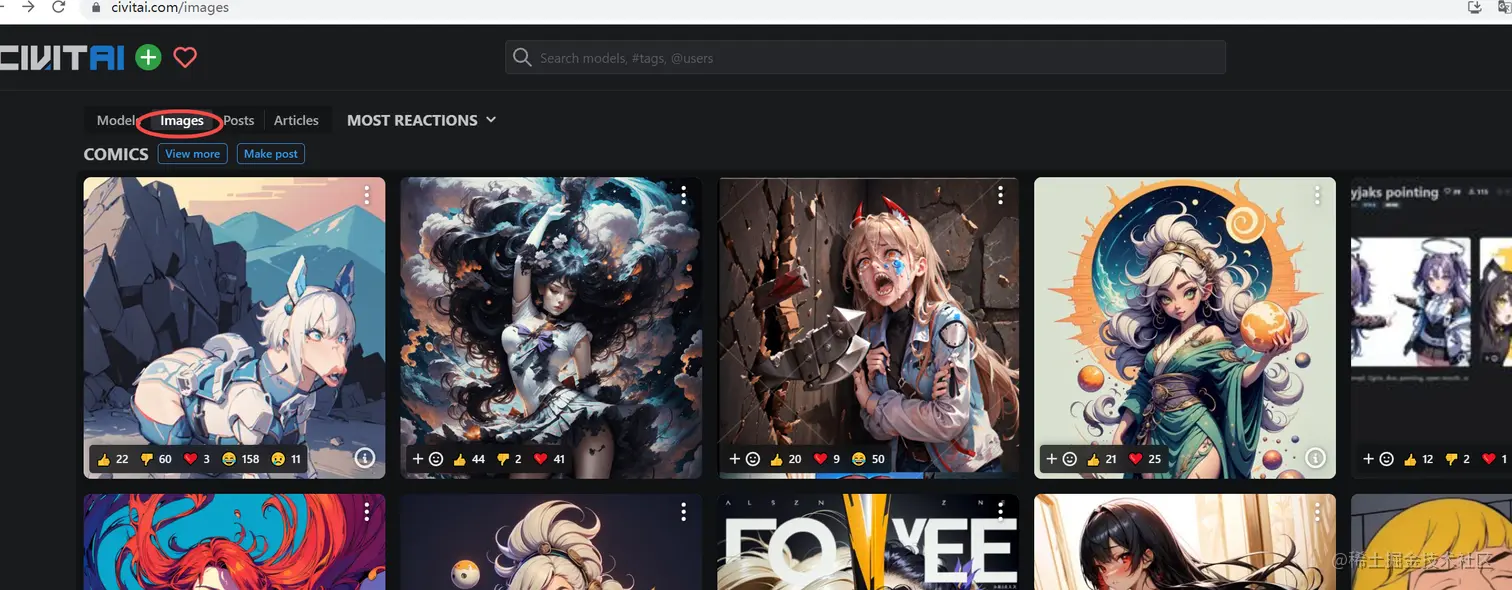Screen dimensions: 1512x590
Task: Toggle the laugh 158 reaction
Action: tap(241, 459)
